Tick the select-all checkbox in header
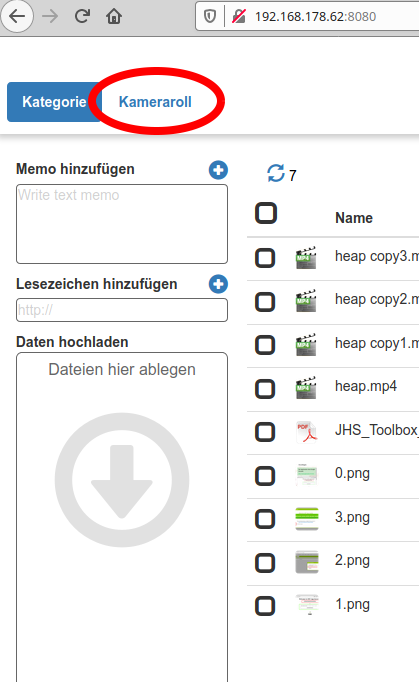Viewport: 419px width, 682px height. tap(266, 213)
